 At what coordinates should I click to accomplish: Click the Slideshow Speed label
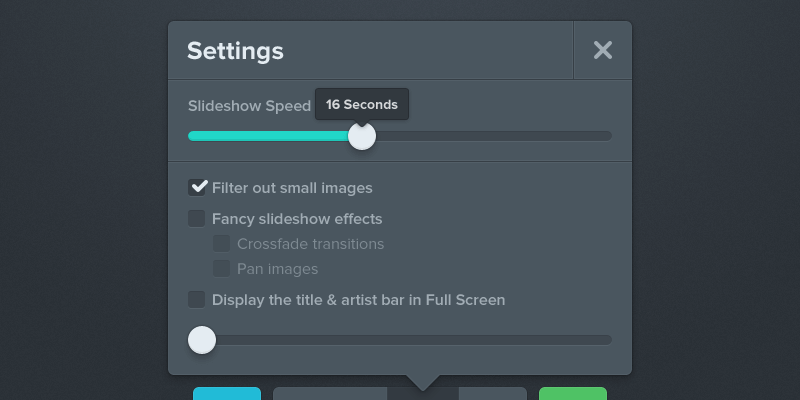coord(249,105)
